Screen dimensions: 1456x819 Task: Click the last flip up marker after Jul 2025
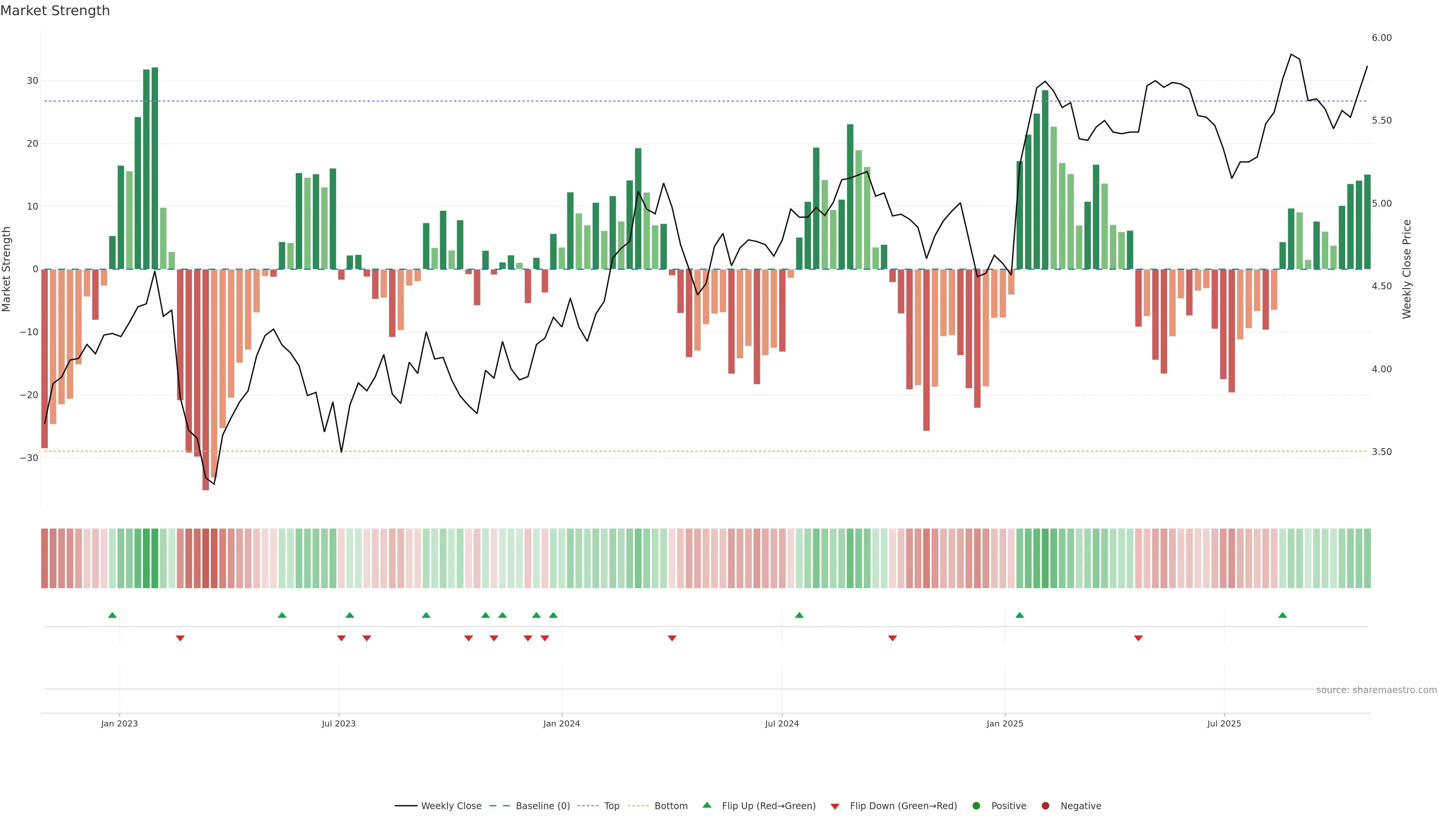tap(1282, 615)
